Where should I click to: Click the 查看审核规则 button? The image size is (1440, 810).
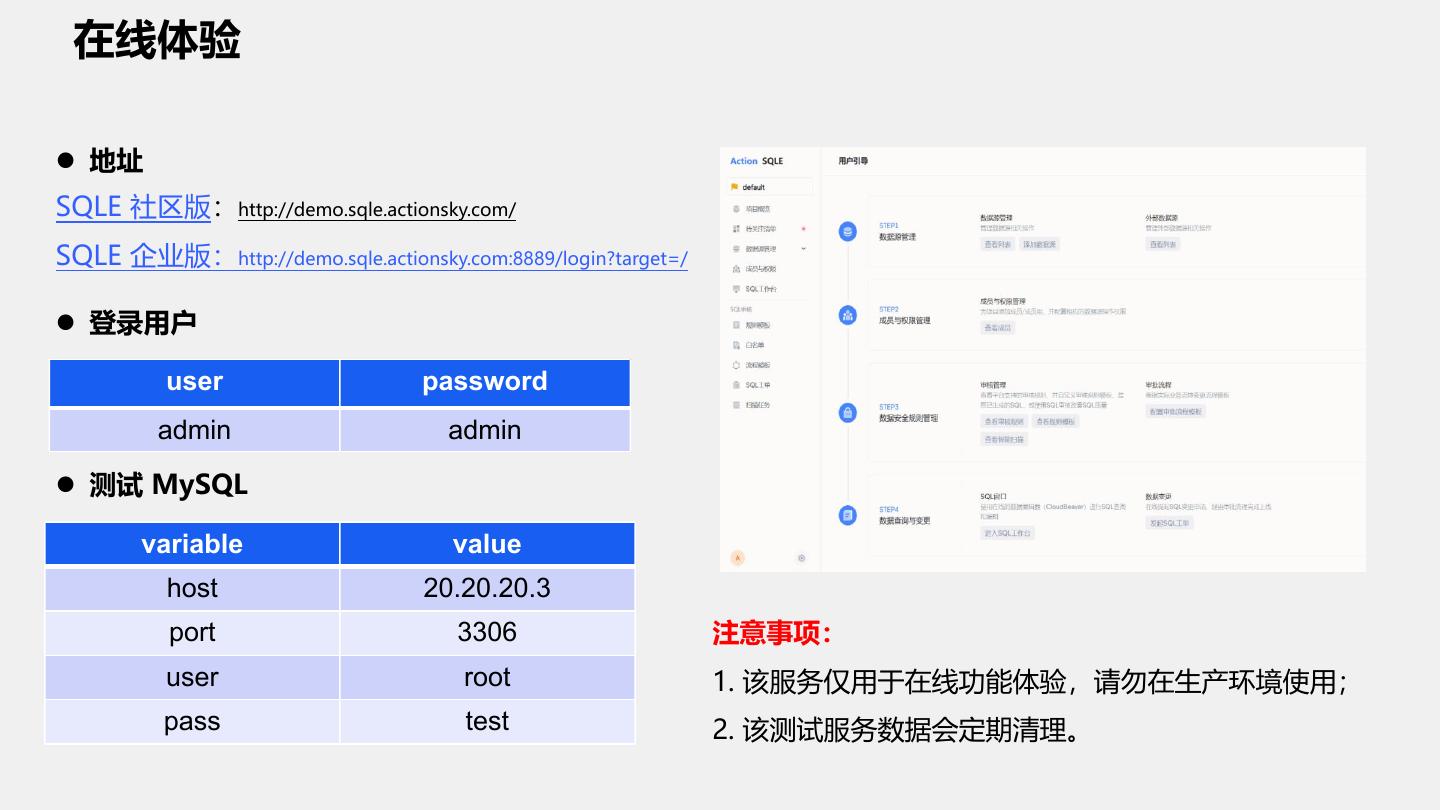1004,422
